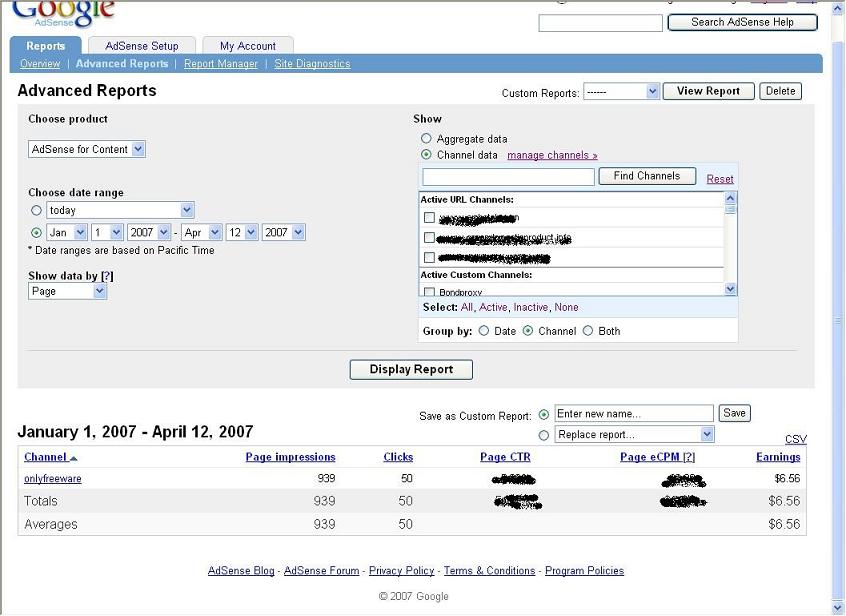Screen dimensions: 846x616
Task: Group by Both radio button
Action: pyautogui.click(x=588, y=331)
